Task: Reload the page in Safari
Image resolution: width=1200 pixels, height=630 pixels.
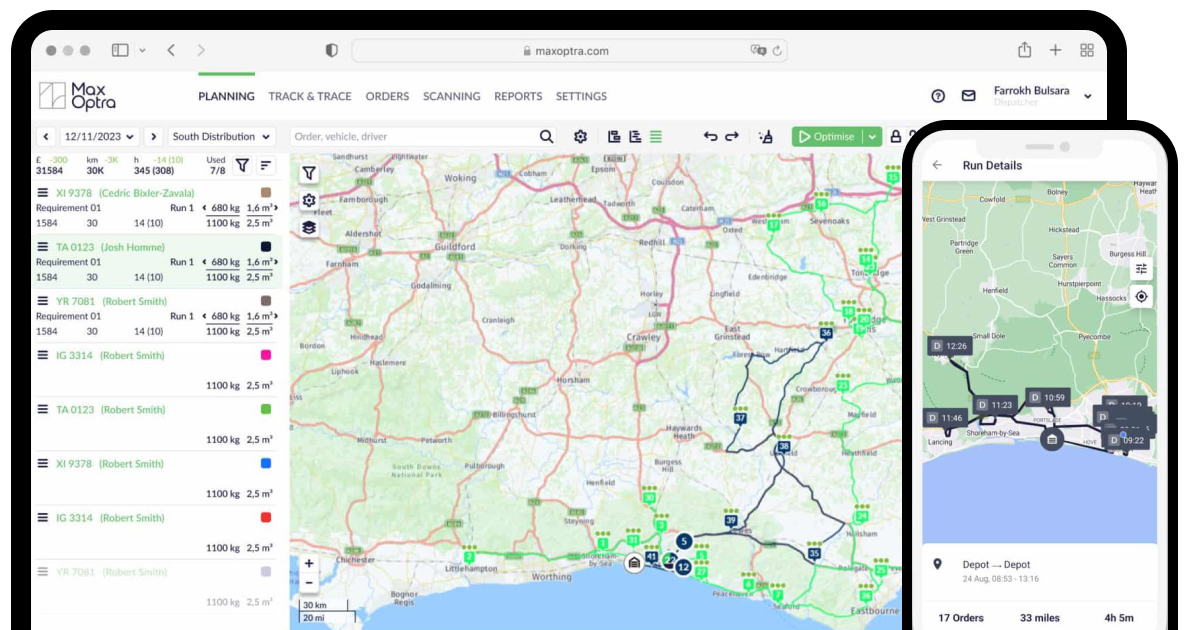Action: (x=777, y=51)
